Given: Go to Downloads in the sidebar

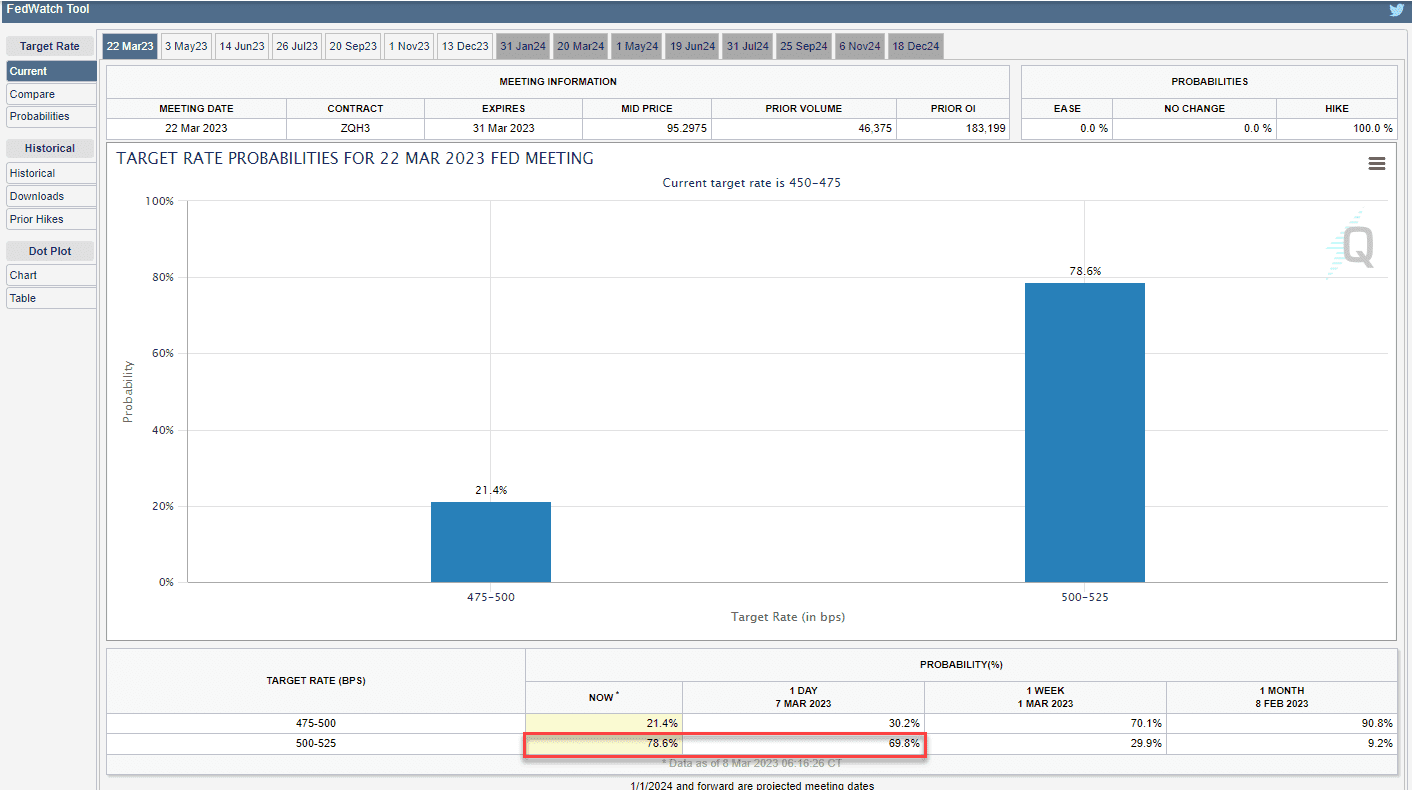Looking at the screenshot, I should point(50,196).
